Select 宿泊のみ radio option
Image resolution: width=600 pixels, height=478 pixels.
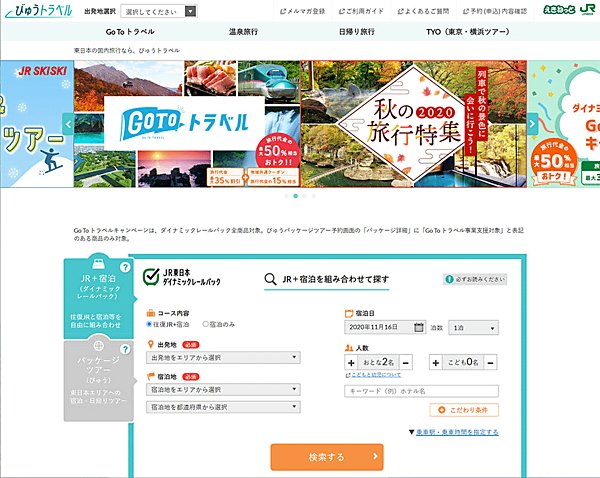pyautogui.click(x=205, y=324)
